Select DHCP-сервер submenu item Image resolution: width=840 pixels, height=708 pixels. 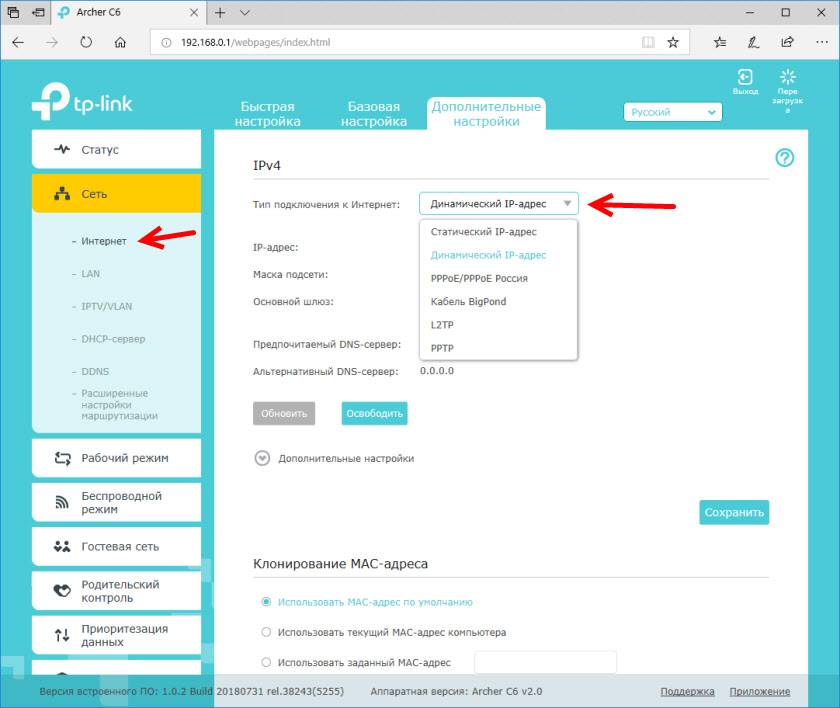(113, 339)
